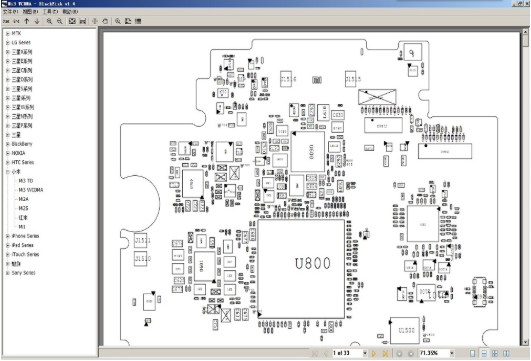
Task: Collapse the 小米 tree node
Action: [x=7, y=172]
